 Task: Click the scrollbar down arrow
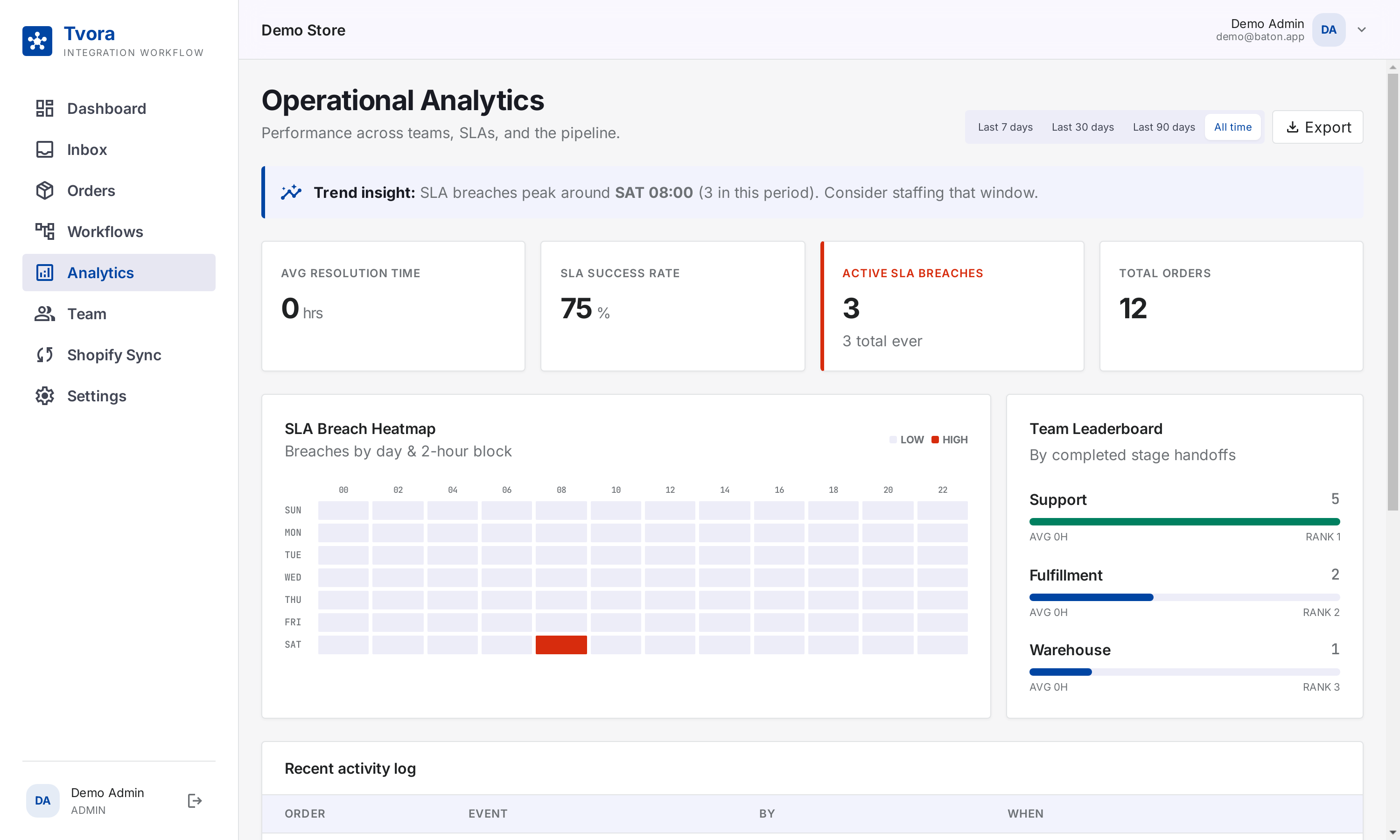coord(1393,833)
